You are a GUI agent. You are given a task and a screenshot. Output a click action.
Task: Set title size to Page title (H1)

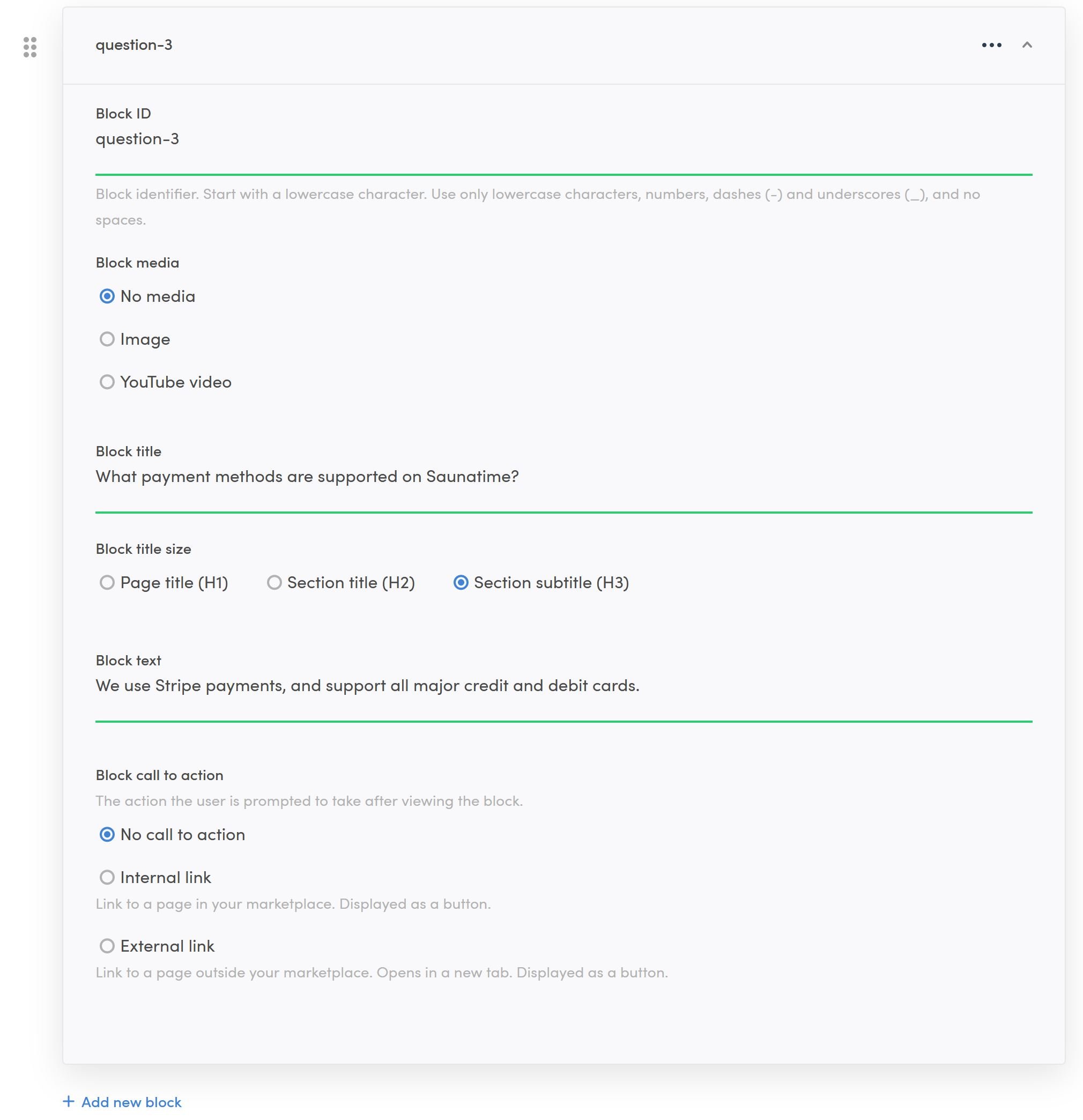107,582
